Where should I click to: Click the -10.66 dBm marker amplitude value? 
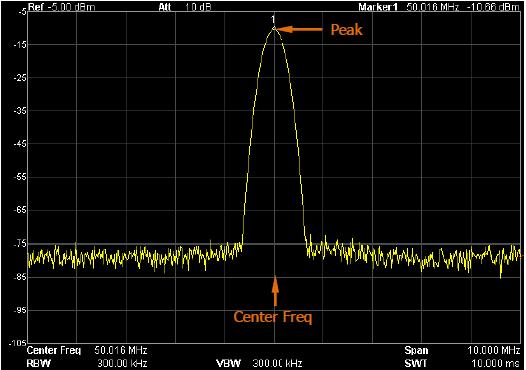tap(493, 7)
